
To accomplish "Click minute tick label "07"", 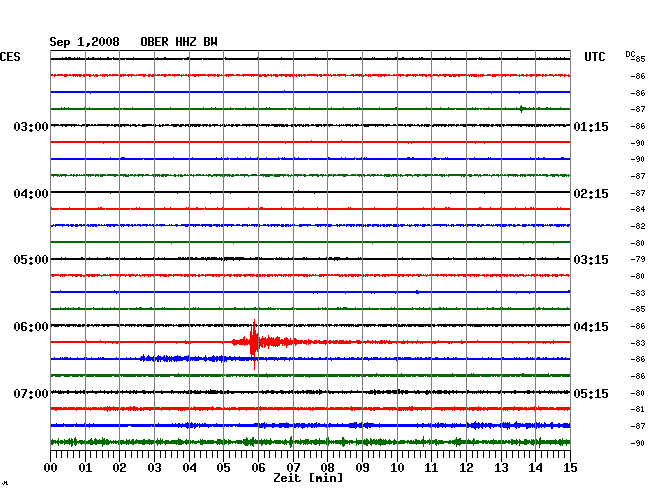I will (x=293, y=468).
